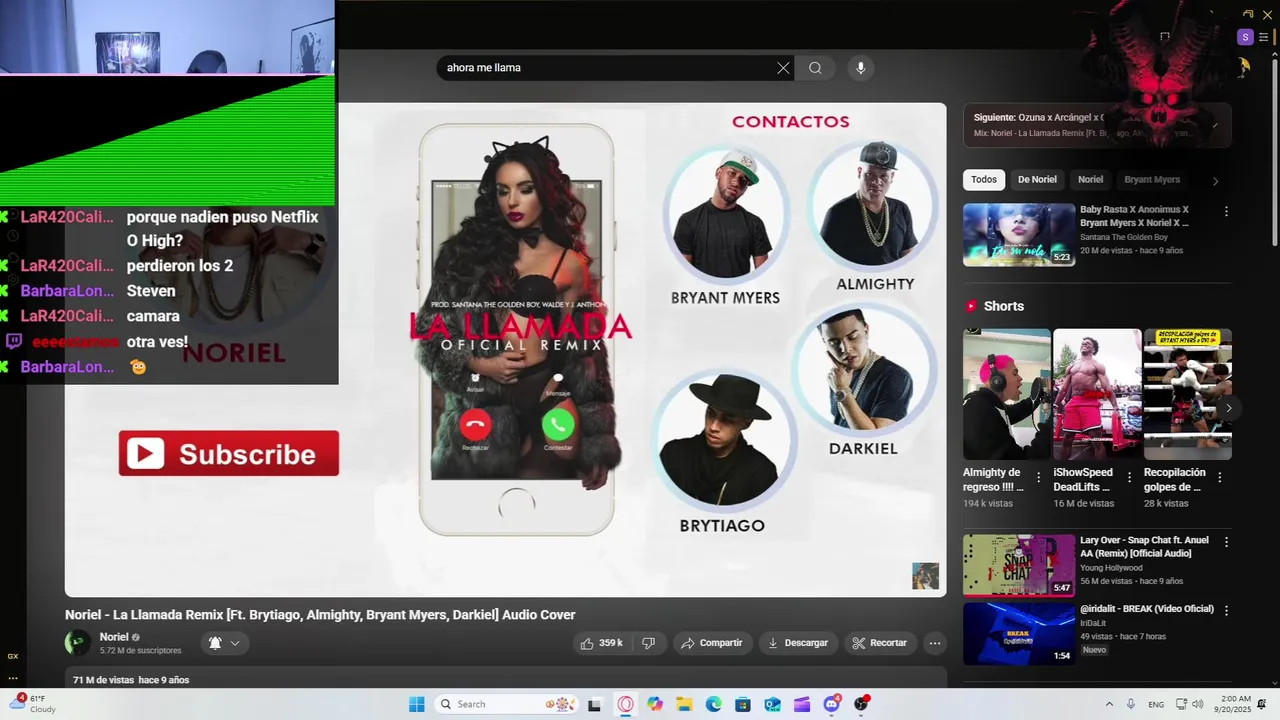Open the GX corner sidebar icon

pyautogui.click(x=12, y=656)
